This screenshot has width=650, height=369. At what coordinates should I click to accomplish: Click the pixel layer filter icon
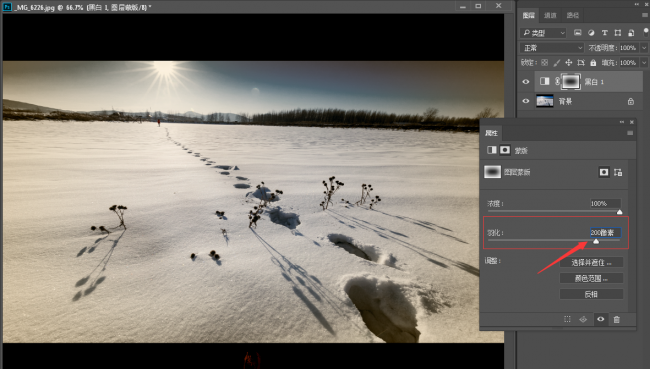[x=577, y=33]
